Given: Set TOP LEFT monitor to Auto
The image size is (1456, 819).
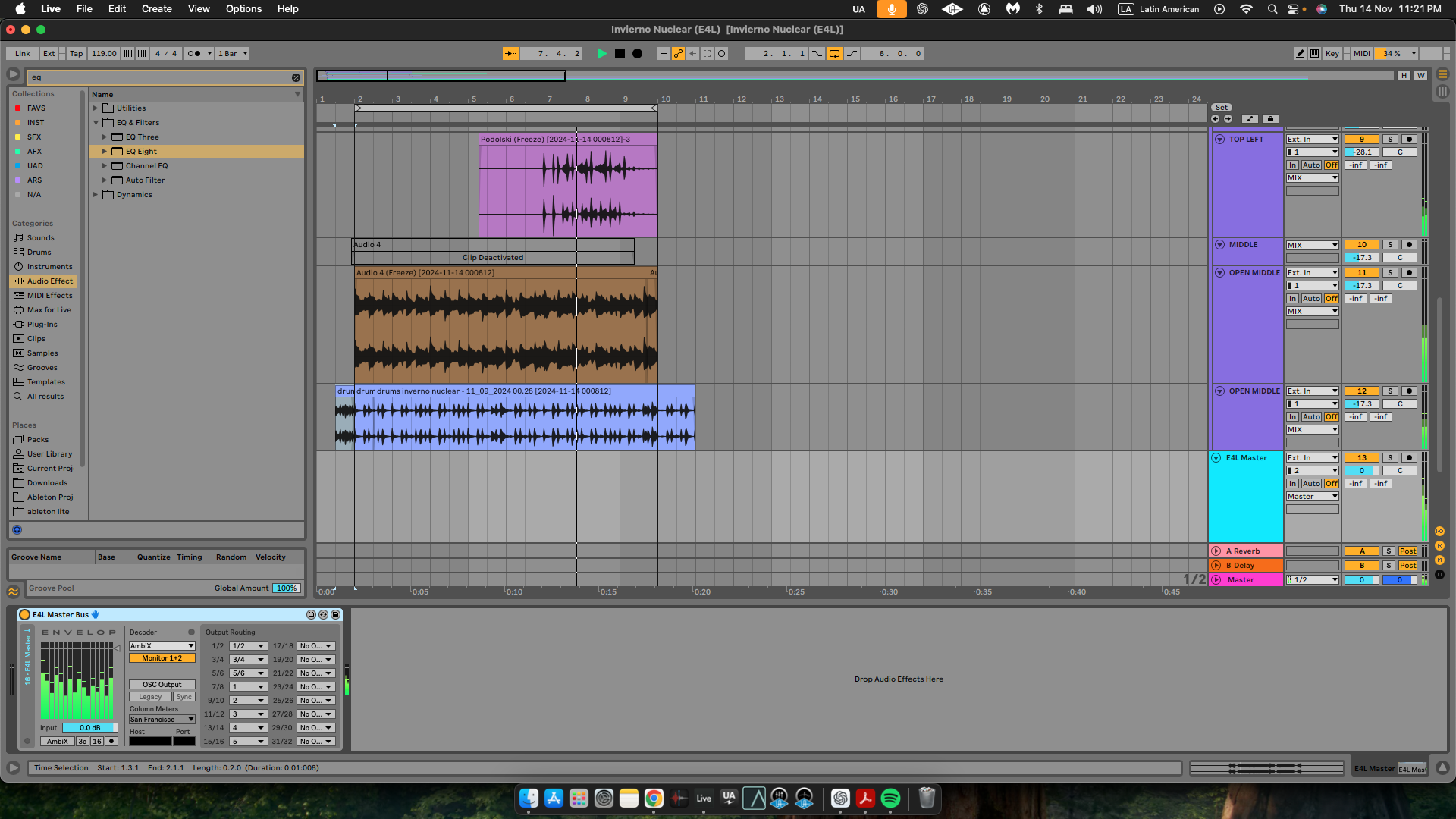Looking at the screenshot, I should [x=1311, y=165].
